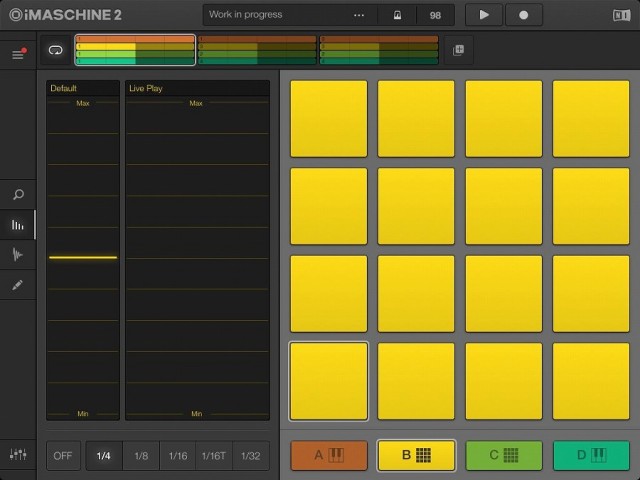Start playback with the Play button
This screenshot has height=480, width=640.
pos(484,15)
